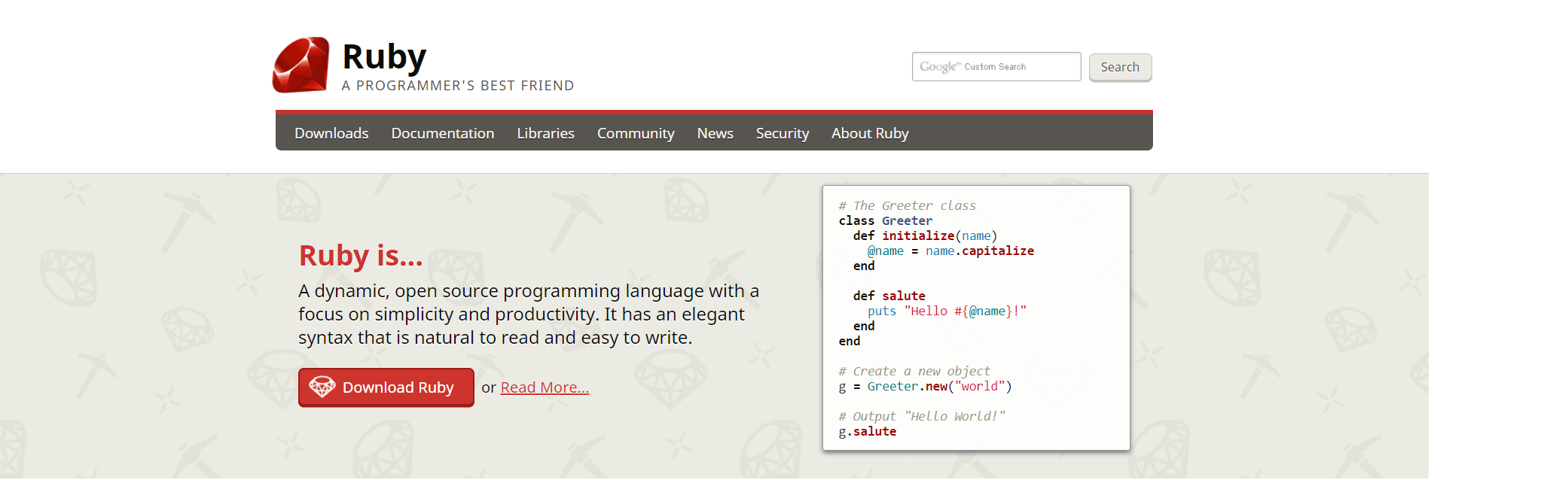Open the Security page

(782, 133)
